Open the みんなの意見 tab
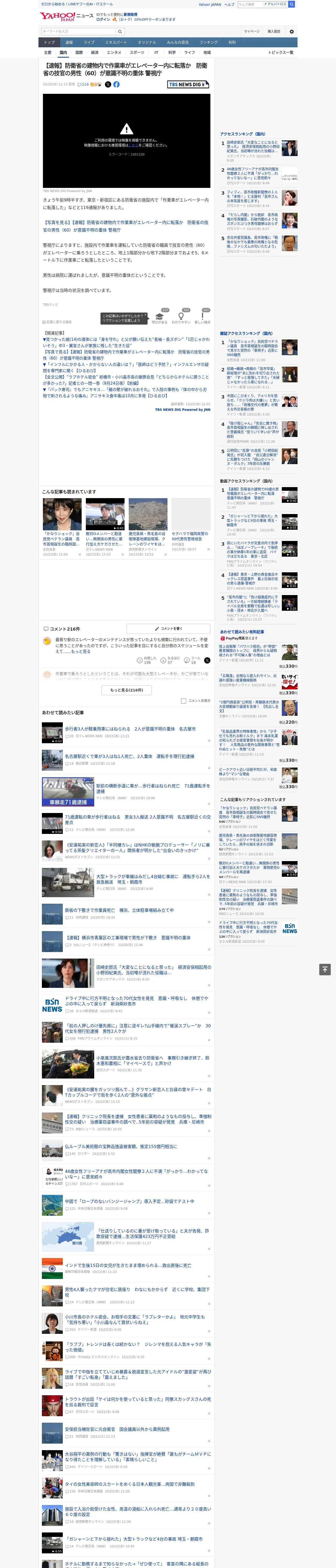This screenshot has height=1568, width=336. [177, 43]
